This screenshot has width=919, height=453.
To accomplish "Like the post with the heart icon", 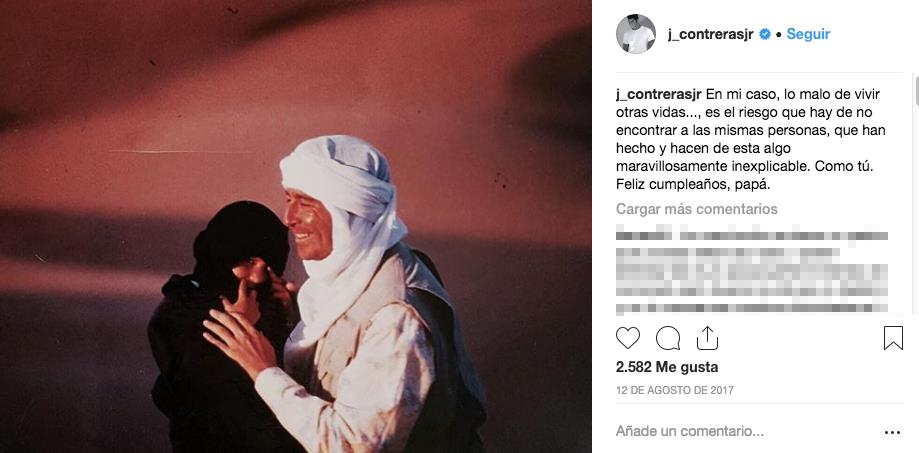I will pyautogui.click(x=628, y=338).
